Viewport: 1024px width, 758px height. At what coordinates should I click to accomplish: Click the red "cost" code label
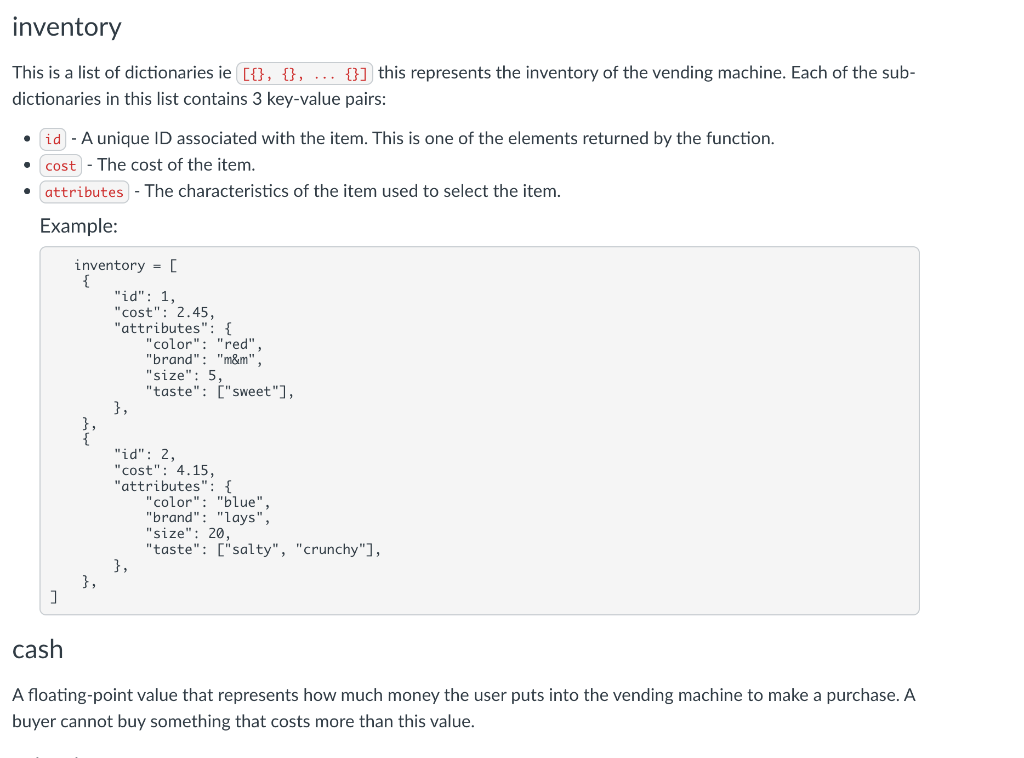[x=61, y=166]
